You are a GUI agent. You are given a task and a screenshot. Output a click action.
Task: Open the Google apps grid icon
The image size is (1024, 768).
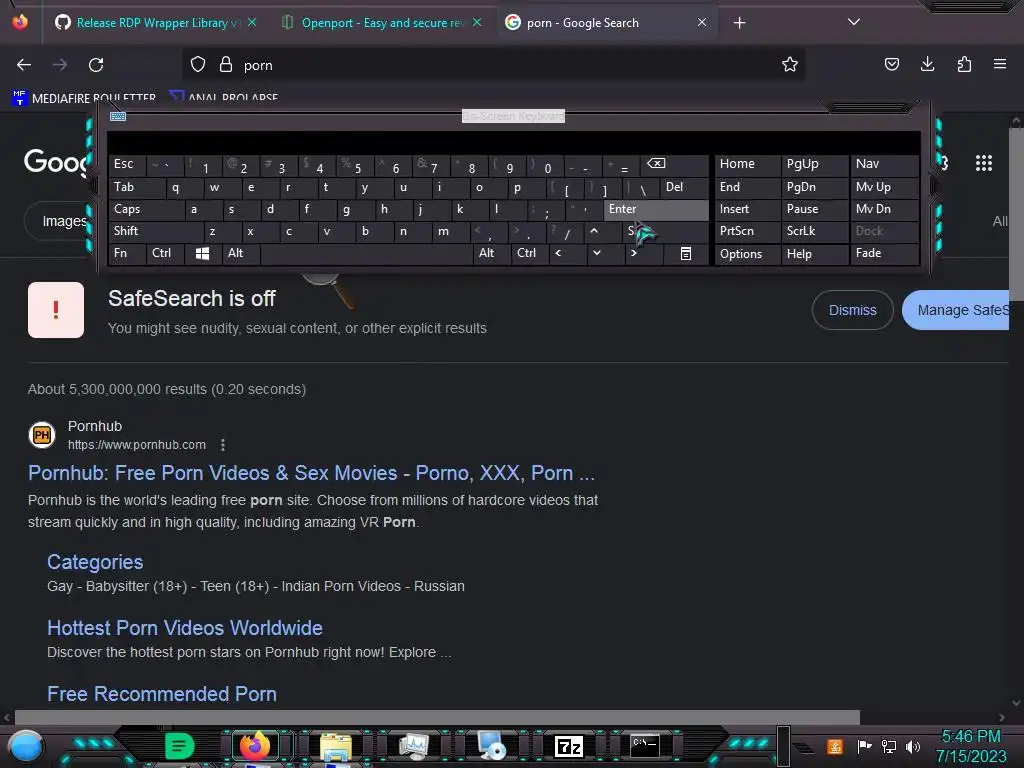pyautogui.click(x=984, y=163)
